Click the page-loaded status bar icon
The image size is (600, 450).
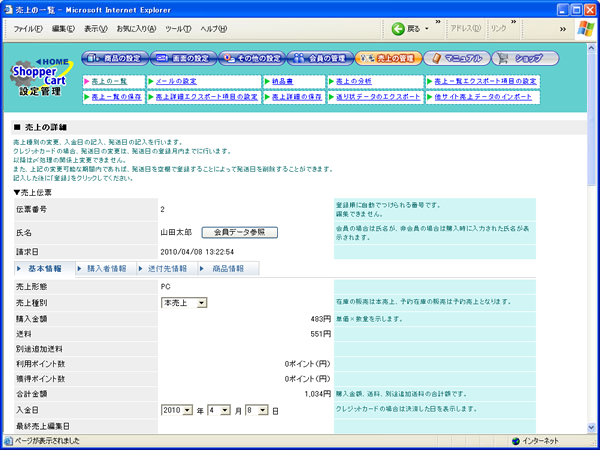pyautogui.click(x=8, y=441)
